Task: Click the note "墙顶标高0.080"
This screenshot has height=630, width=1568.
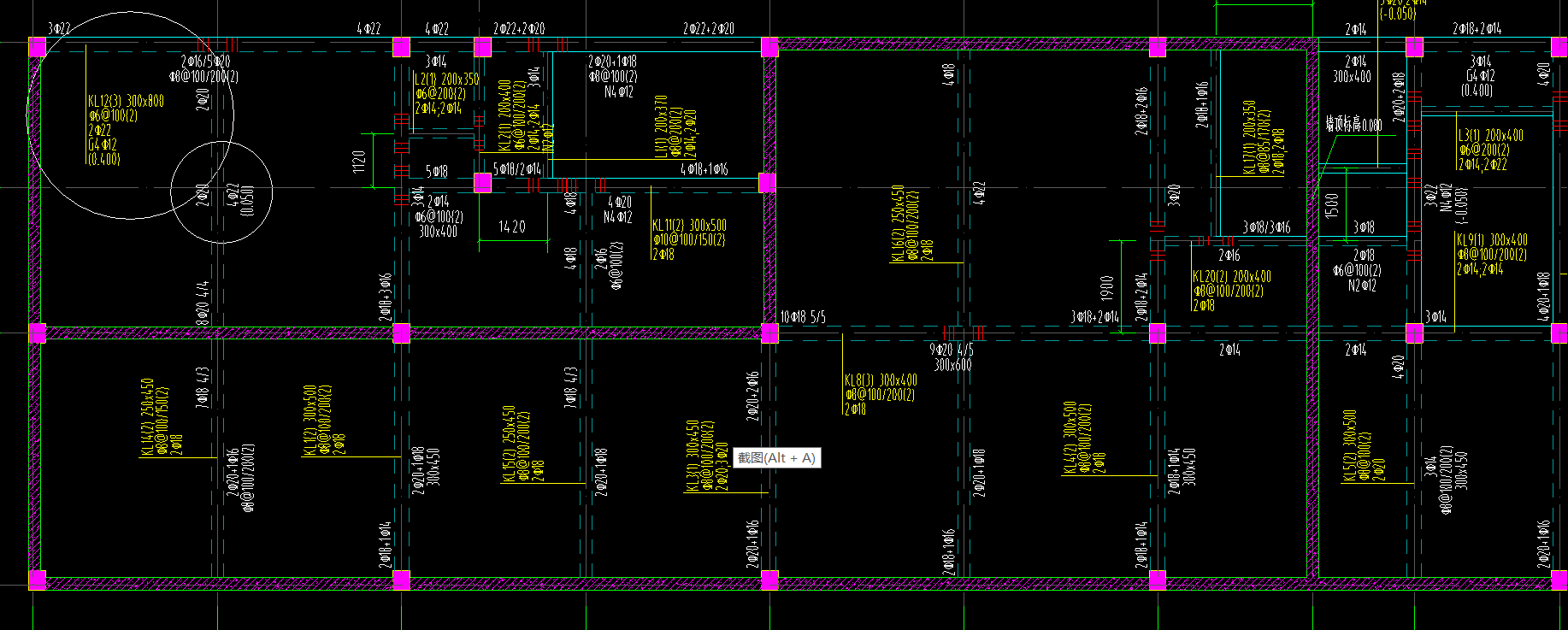Action: point(1353,124)
